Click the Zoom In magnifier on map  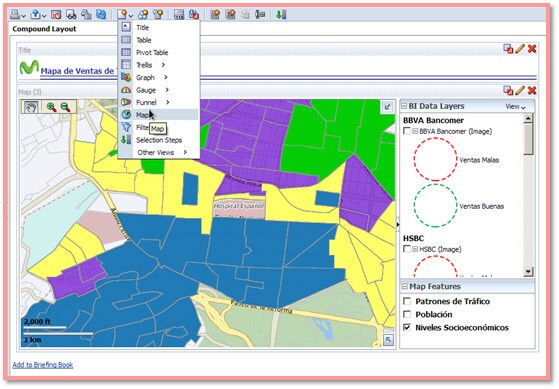(52, 107)
